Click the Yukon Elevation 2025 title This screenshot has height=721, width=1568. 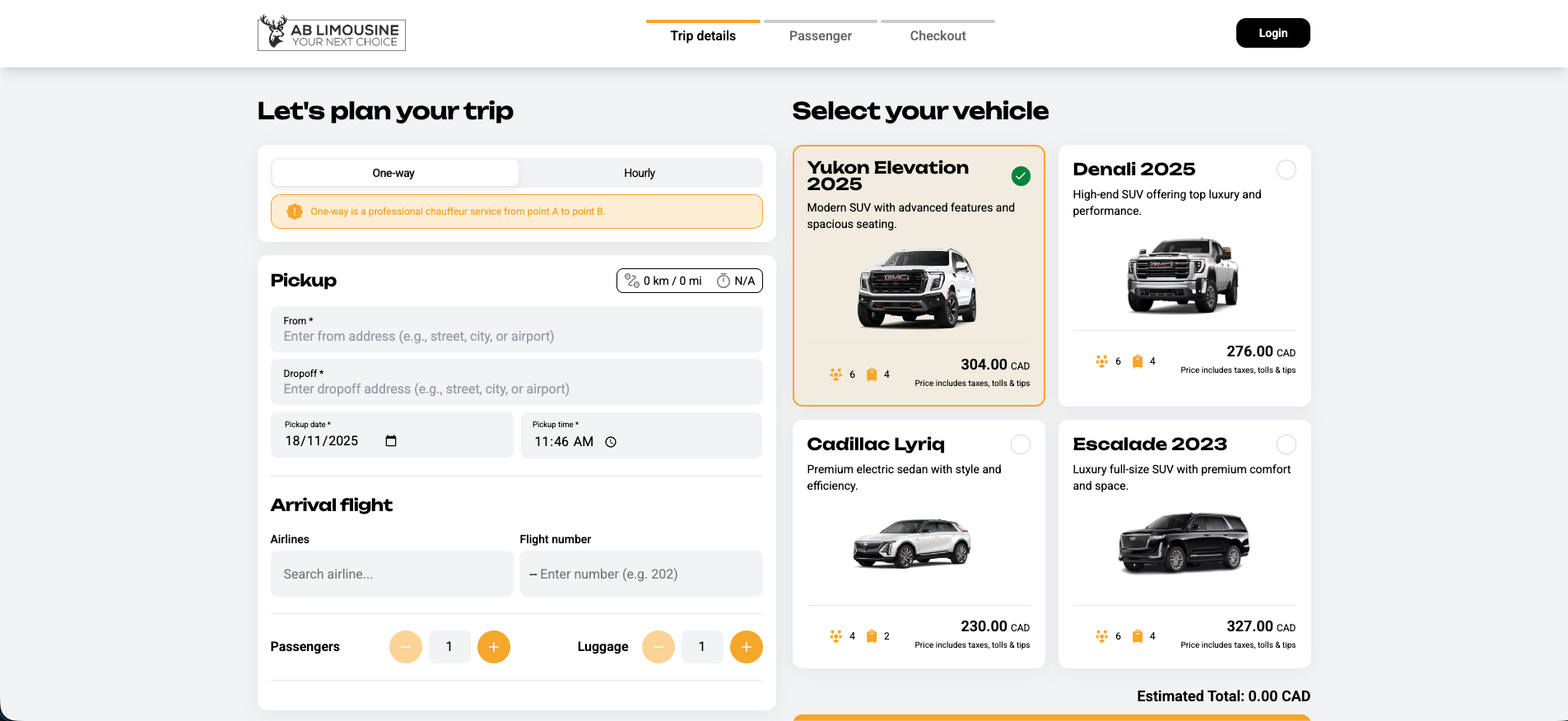click(888, 176)
